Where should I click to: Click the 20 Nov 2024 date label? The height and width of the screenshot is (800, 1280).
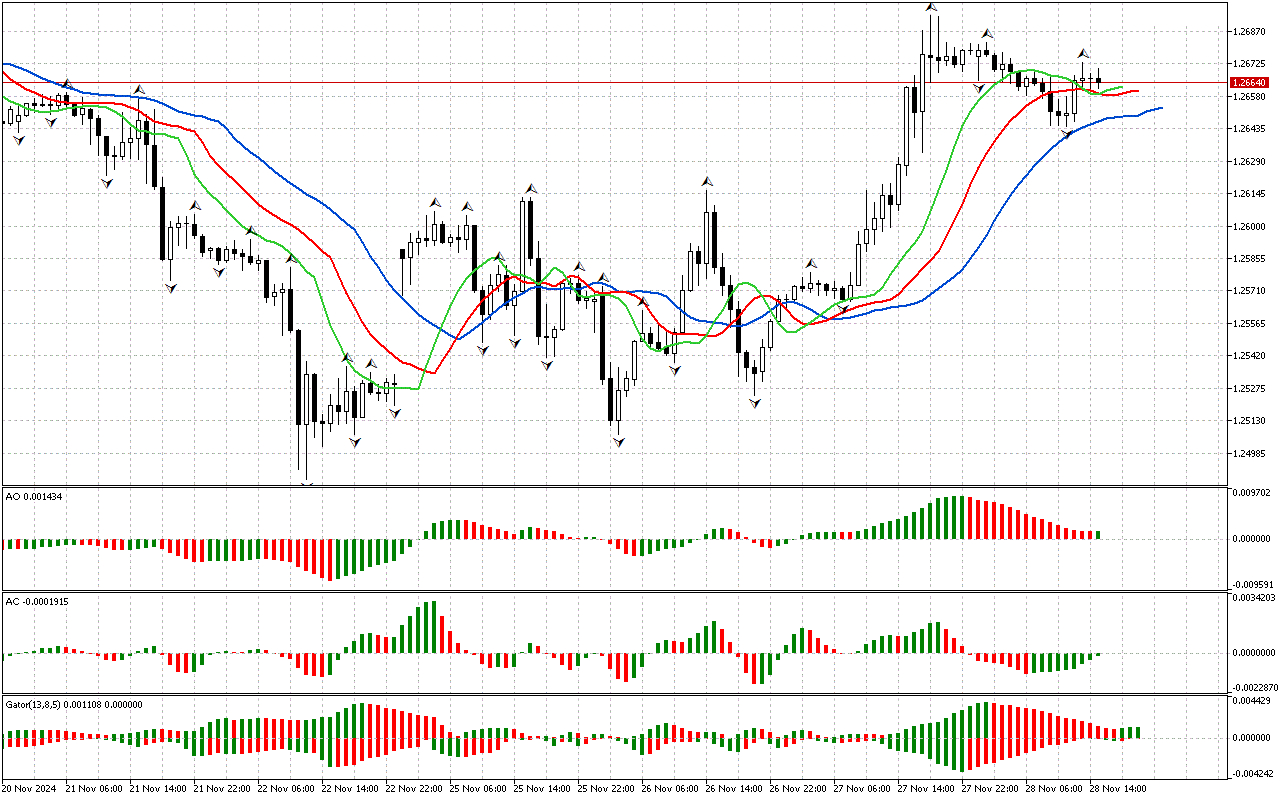click(31, 788)
